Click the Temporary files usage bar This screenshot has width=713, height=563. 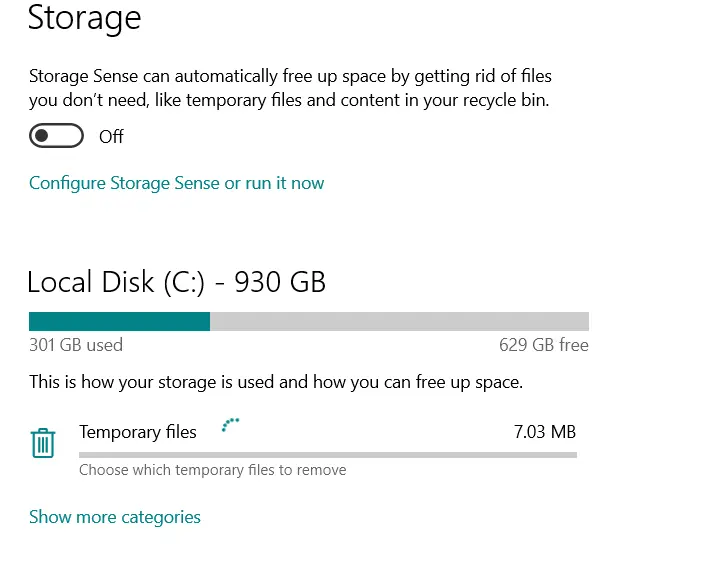pos(327,455)
